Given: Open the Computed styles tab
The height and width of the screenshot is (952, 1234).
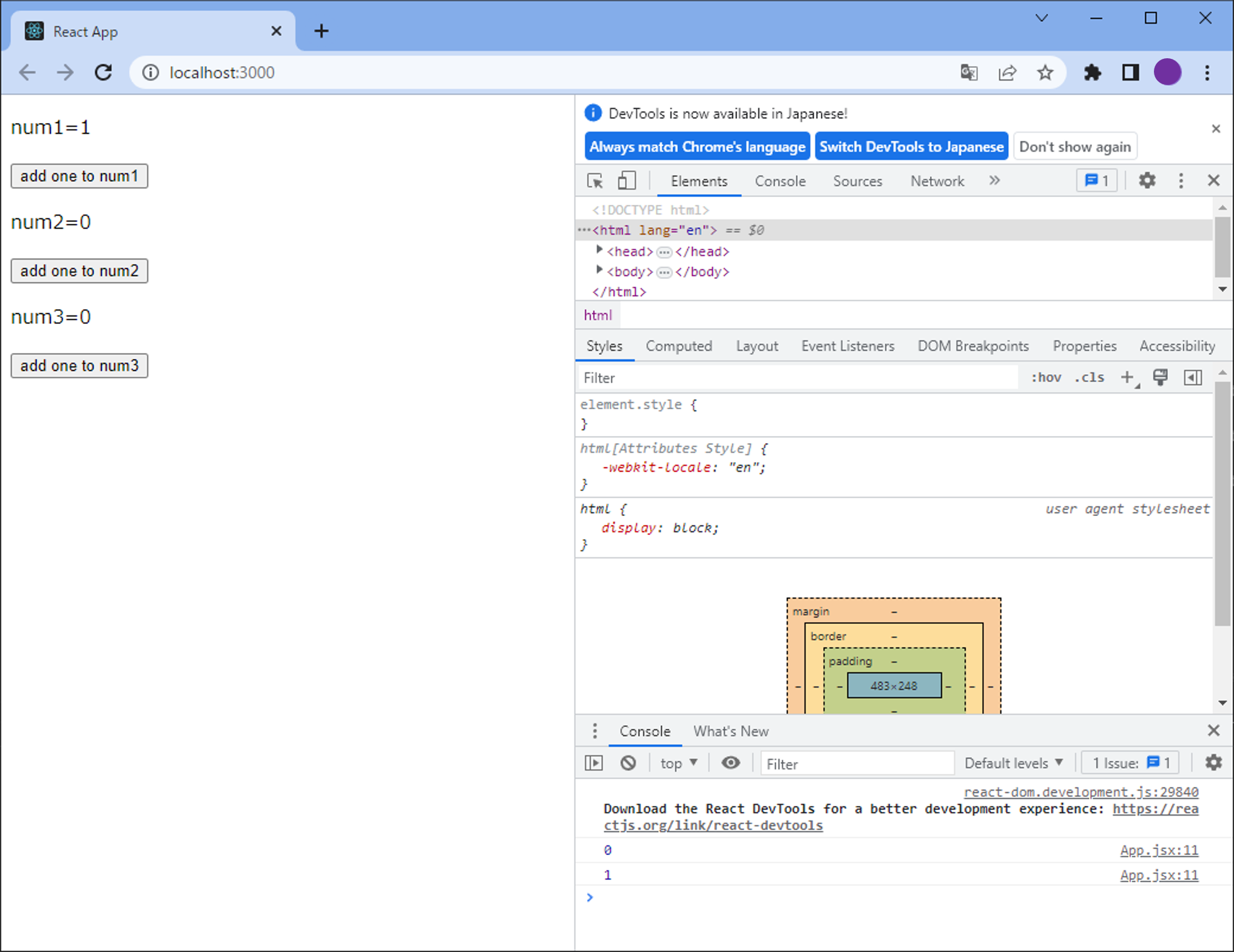Looking at the screenshot, I should click(x=678, y=346).
